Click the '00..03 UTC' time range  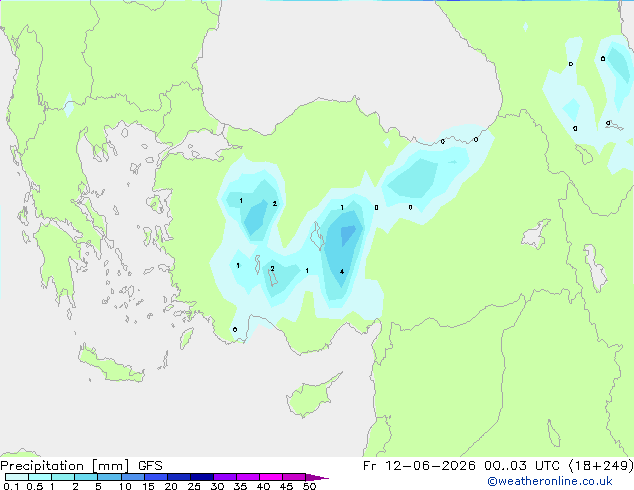[522, 466]
